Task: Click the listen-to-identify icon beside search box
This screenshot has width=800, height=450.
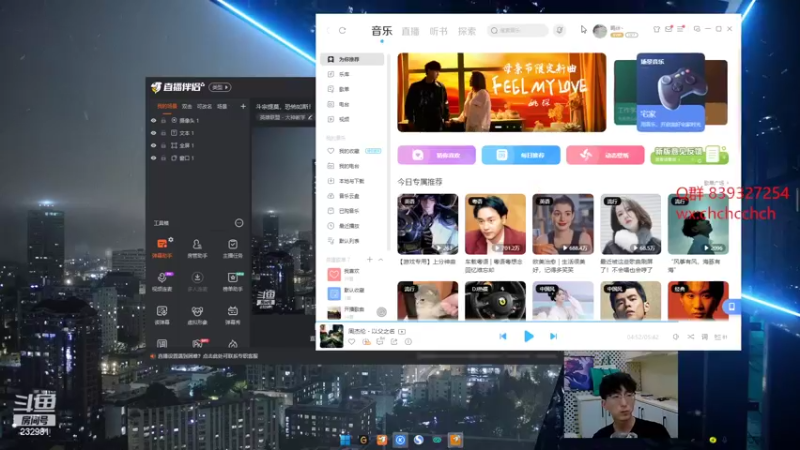Action: (x=560, y=31)
